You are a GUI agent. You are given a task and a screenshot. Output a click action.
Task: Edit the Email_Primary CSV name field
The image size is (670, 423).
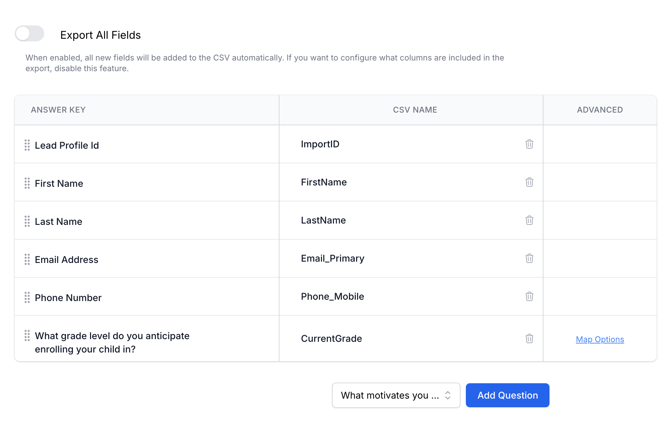click(x=400, y=258)
